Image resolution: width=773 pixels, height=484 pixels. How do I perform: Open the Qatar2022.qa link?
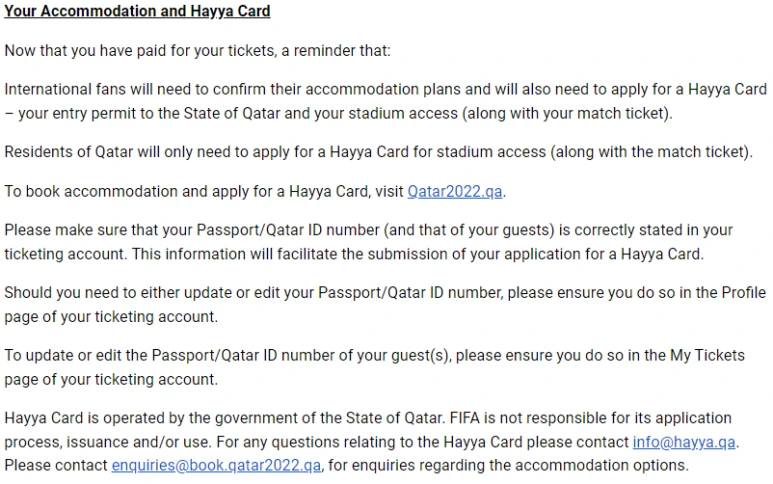point(455,191)
